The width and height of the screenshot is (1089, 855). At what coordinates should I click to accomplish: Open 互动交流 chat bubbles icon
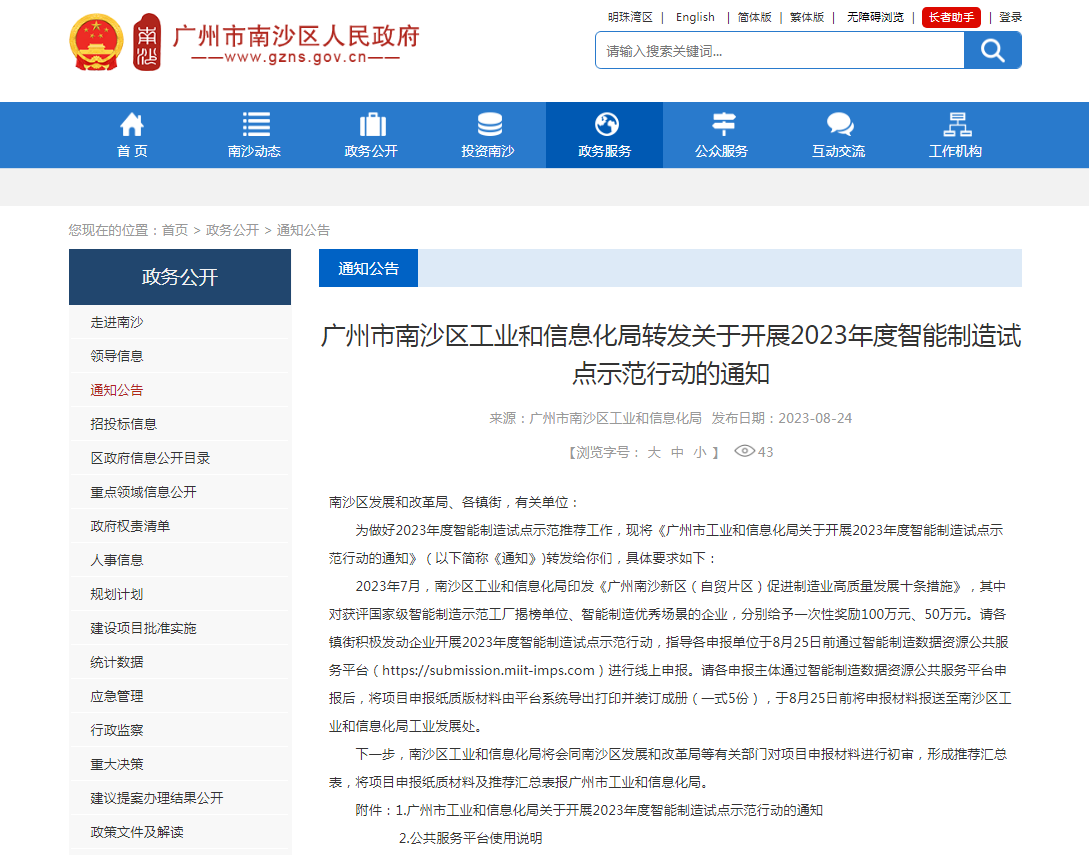(839, 124)
